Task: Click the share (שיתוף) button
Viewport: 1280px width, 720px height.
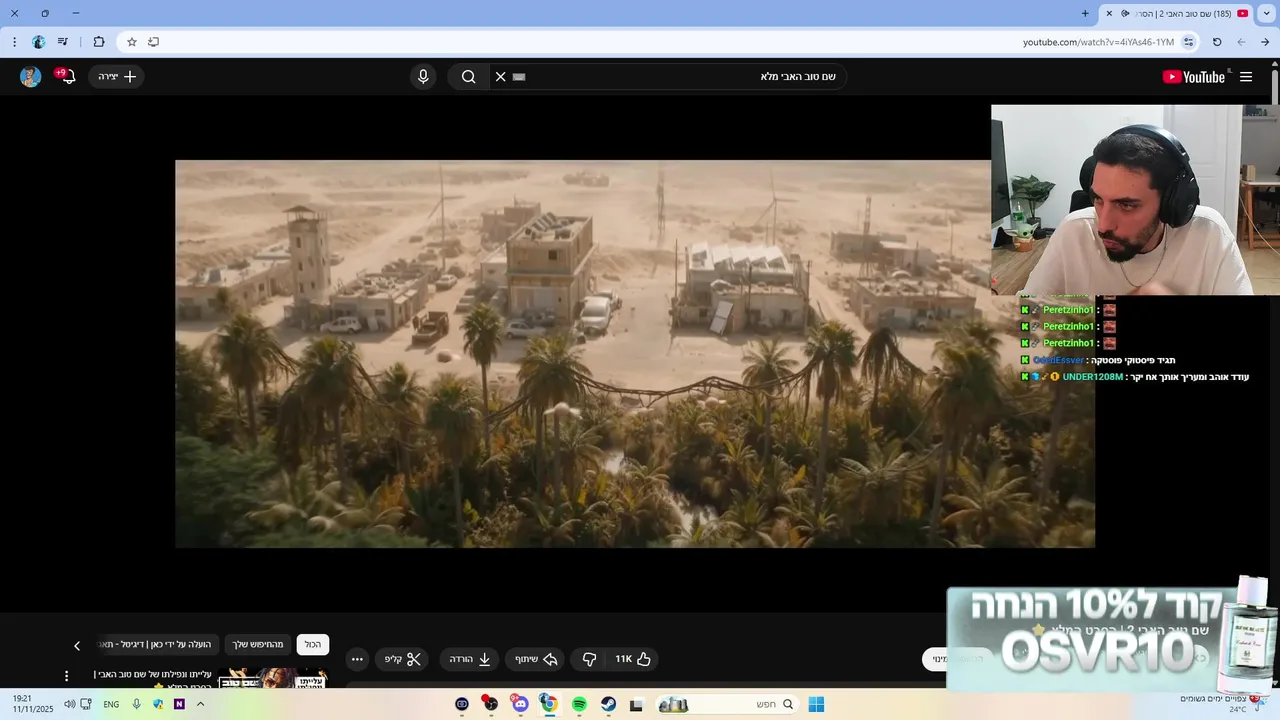Action: 535,659
